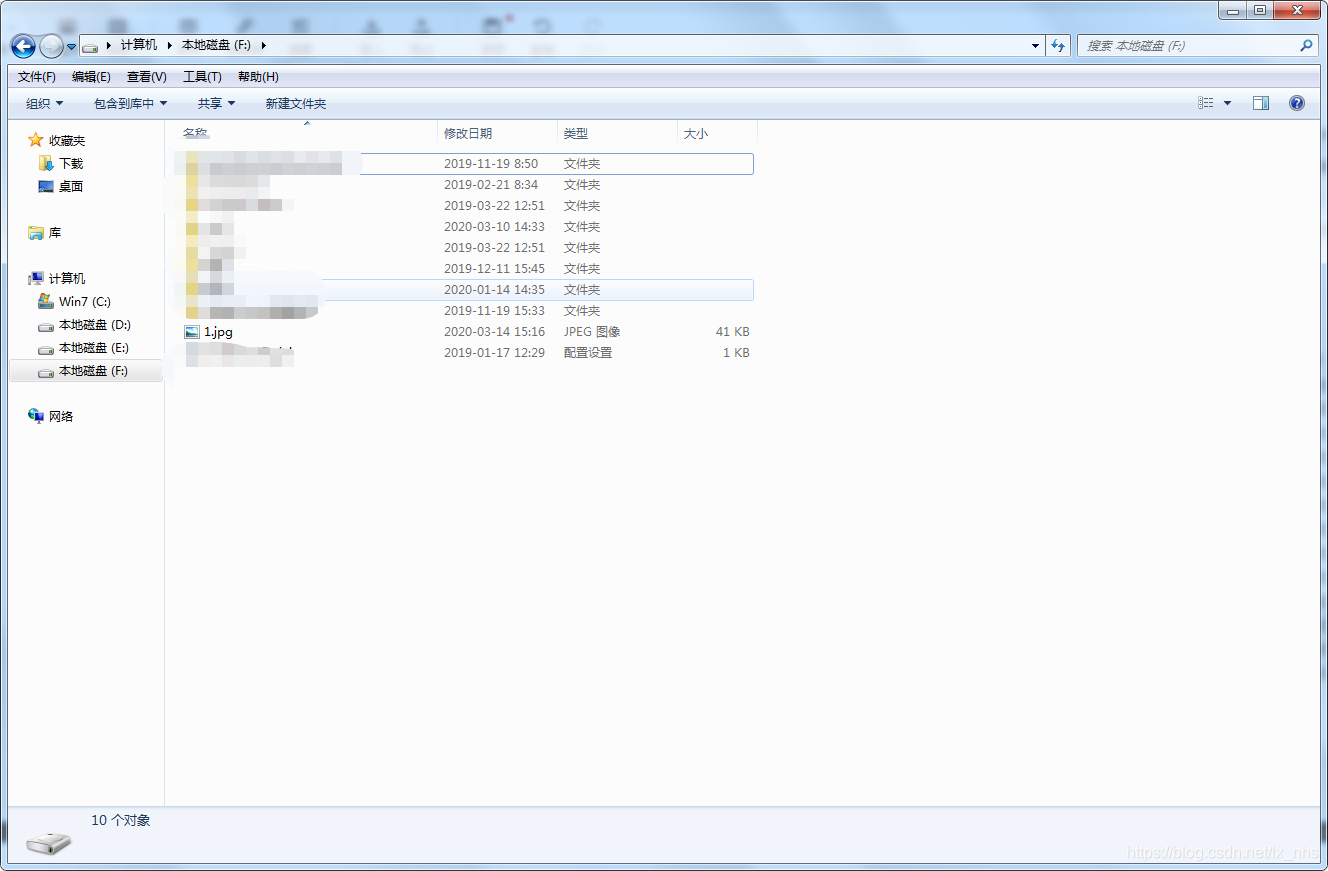Screen dimensions: 1328x871
Task: Select 本地磁盘 (F:) in navigation pane
Action: click(x=85, y=370)
